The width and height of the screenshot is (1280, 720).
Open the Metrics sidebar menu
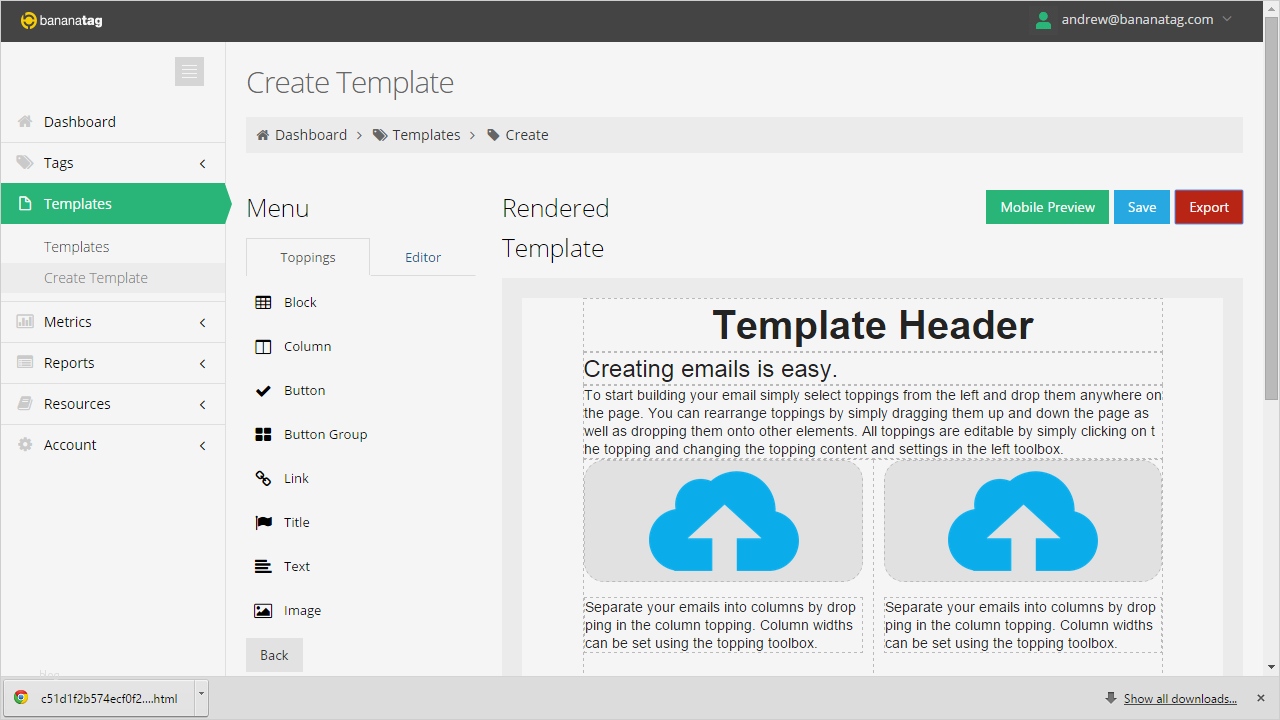113,321
